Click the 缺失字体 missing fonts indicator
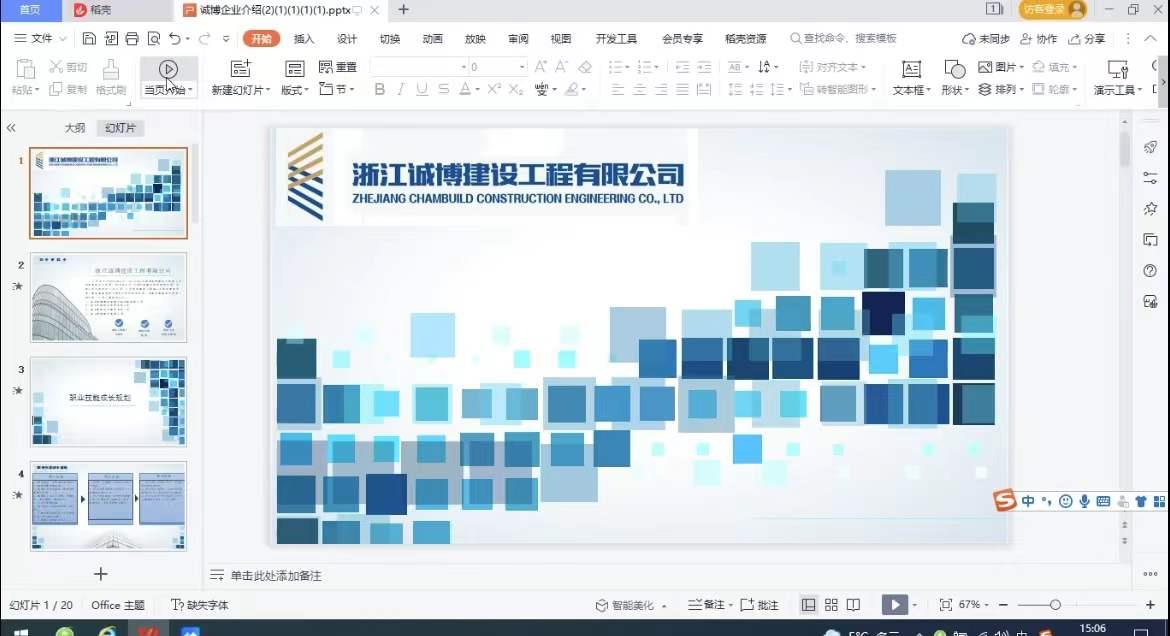This screenshot has width=1170, height=636. pos(200,605)
